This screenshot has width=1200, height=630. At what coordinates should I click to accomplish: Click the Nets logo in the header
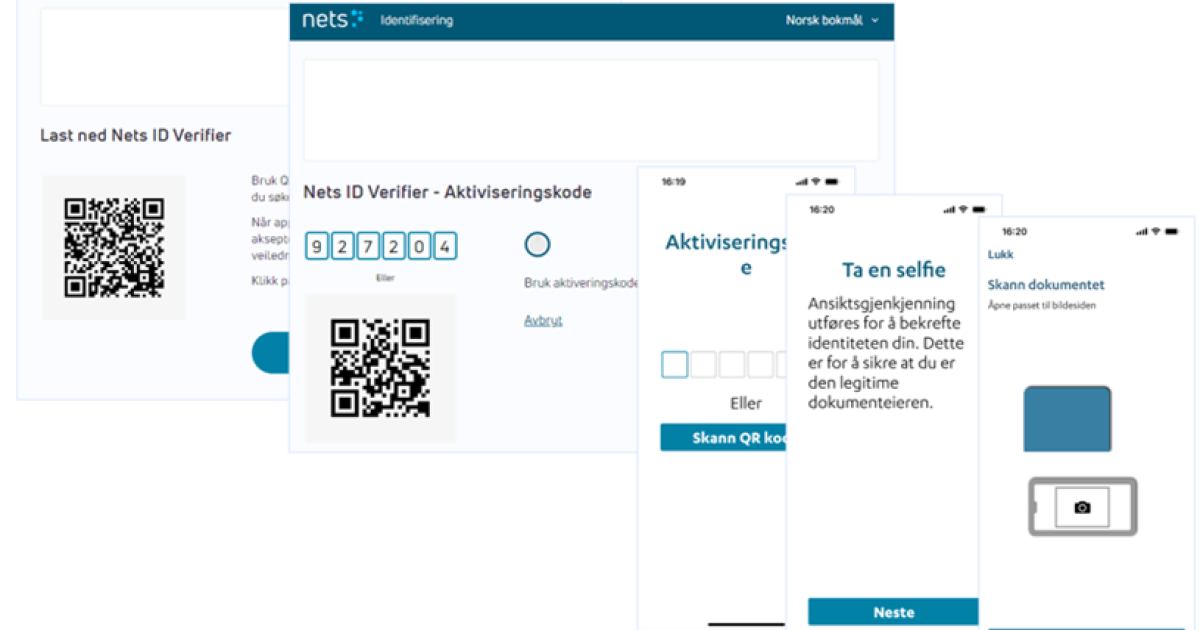click(330, 21)
